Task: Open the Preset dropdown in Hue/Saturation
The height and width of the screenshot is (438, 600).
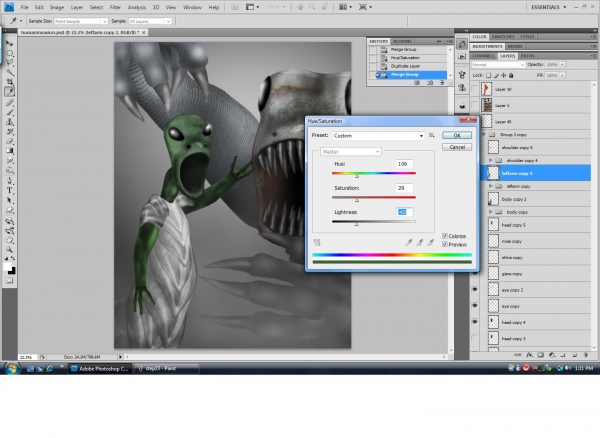Action: [378, 135]
